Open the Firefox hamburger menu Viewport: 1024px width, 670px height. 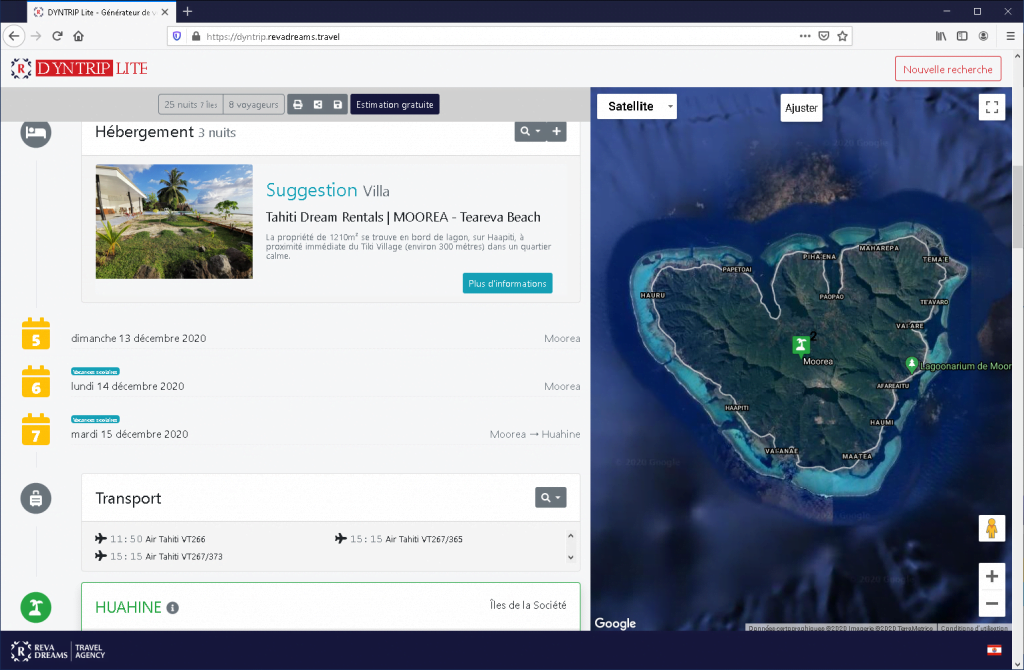point(1010,36)
